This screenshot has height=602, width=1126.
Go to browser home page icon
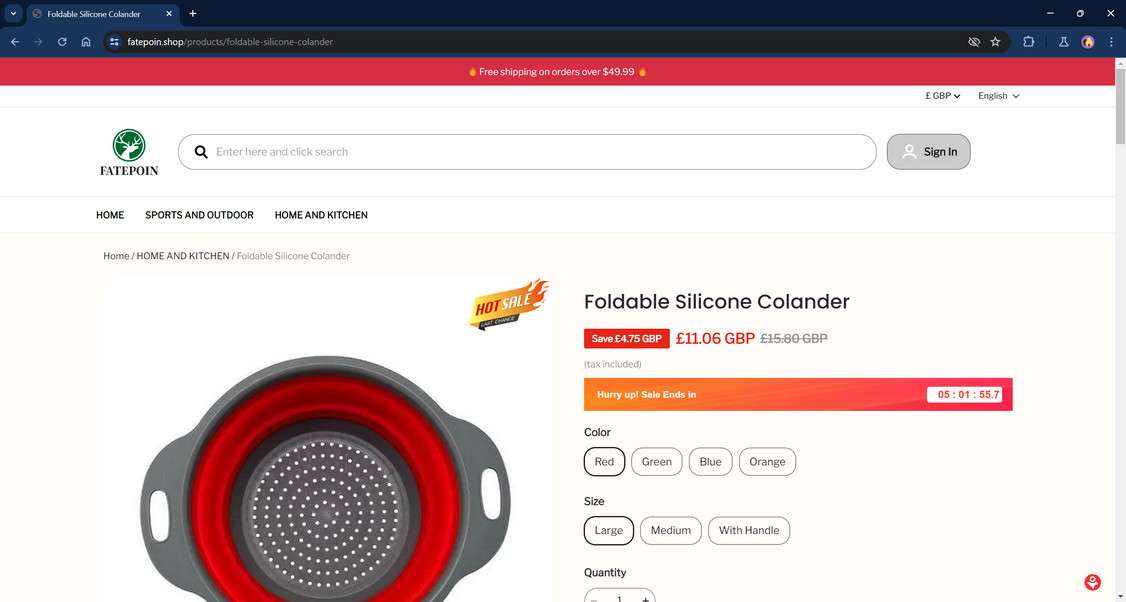[86, 42]
